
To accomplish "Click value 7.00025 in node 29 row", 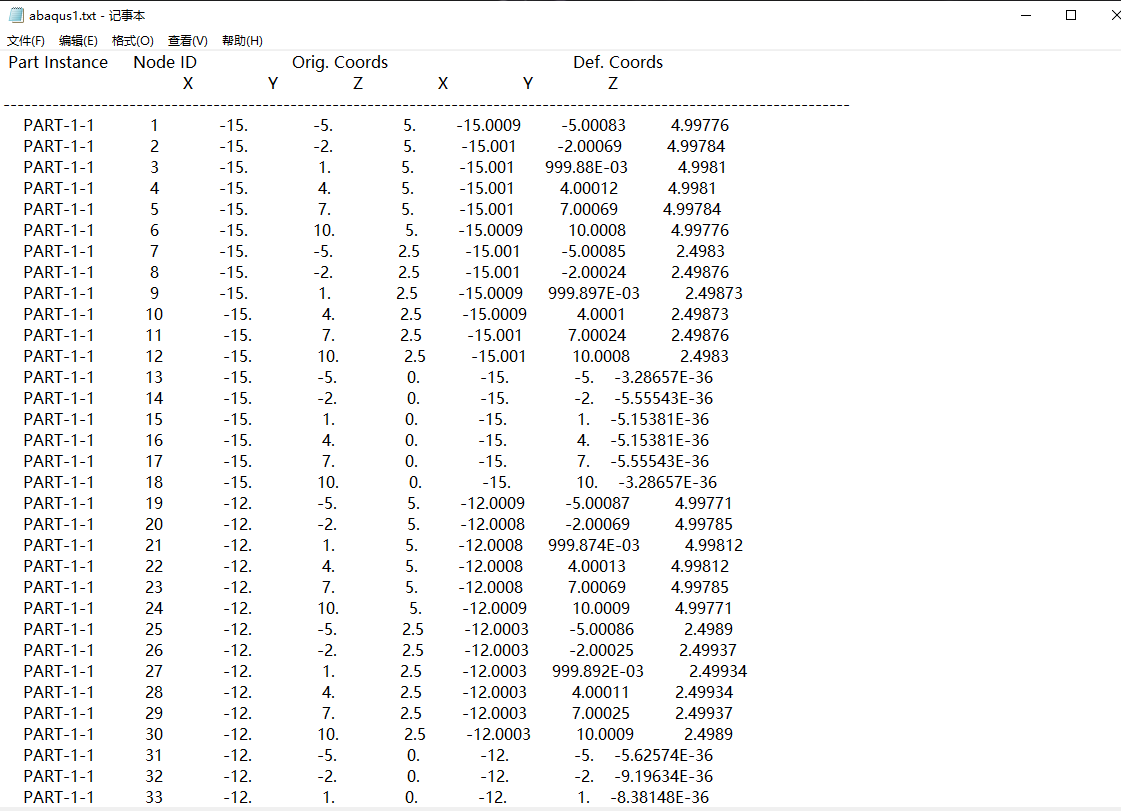I will click(601, 713).
